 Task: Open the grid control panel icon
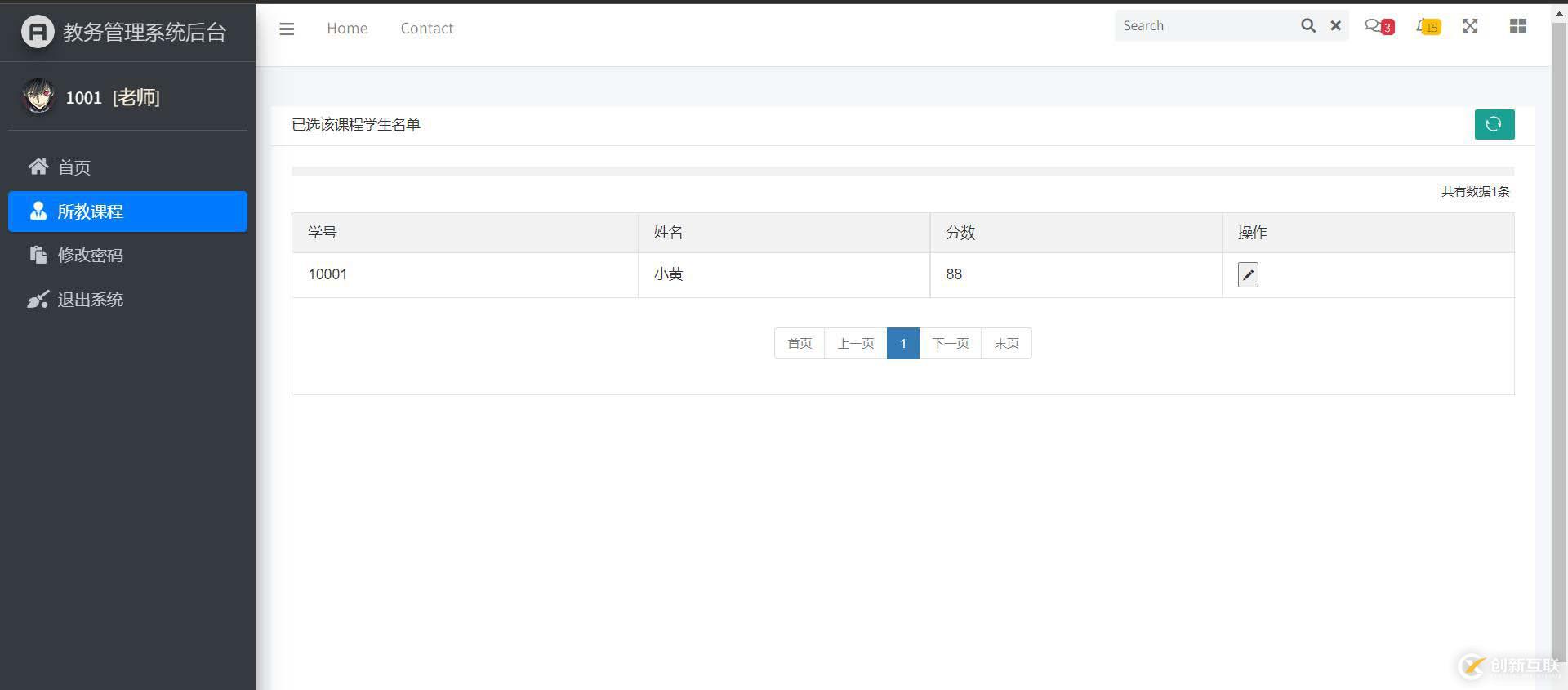point(1517,26)
